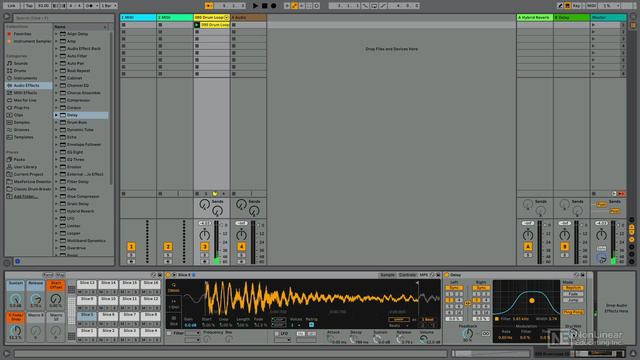640x360 pixels.
Task: Click the browser preview toggle beside search
Action: click(7, 17)
